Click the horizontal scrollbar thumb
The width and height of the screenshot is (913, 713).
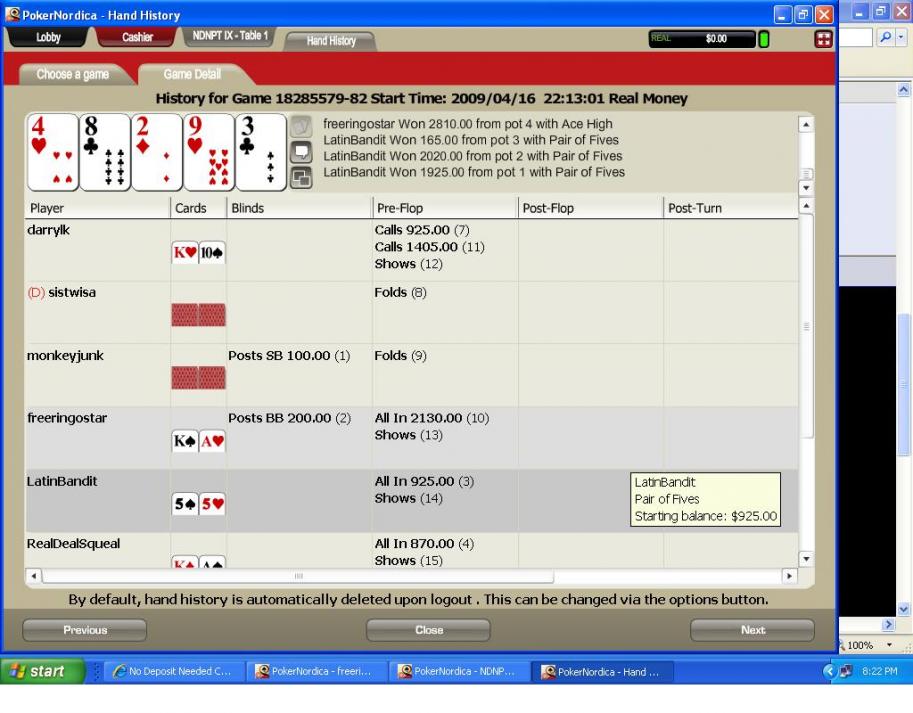coord(298,576)
